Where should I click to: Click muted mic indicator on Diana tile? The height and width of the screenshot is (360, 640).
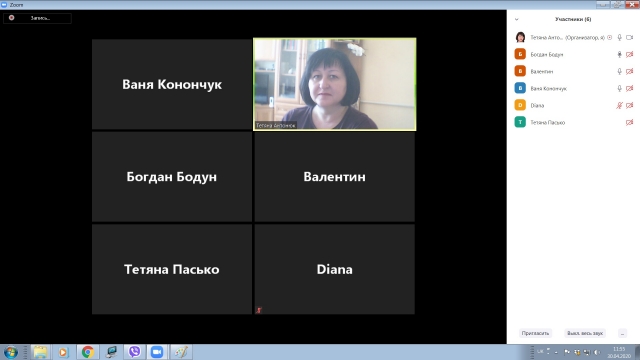[258, 310]
